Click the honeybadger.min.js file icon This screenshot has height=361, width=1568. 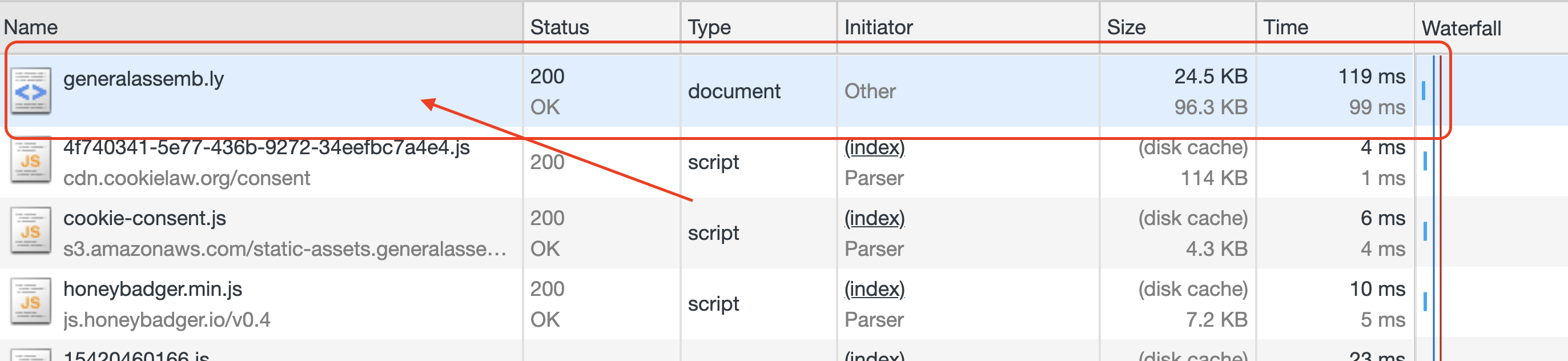tap(30, 303)
